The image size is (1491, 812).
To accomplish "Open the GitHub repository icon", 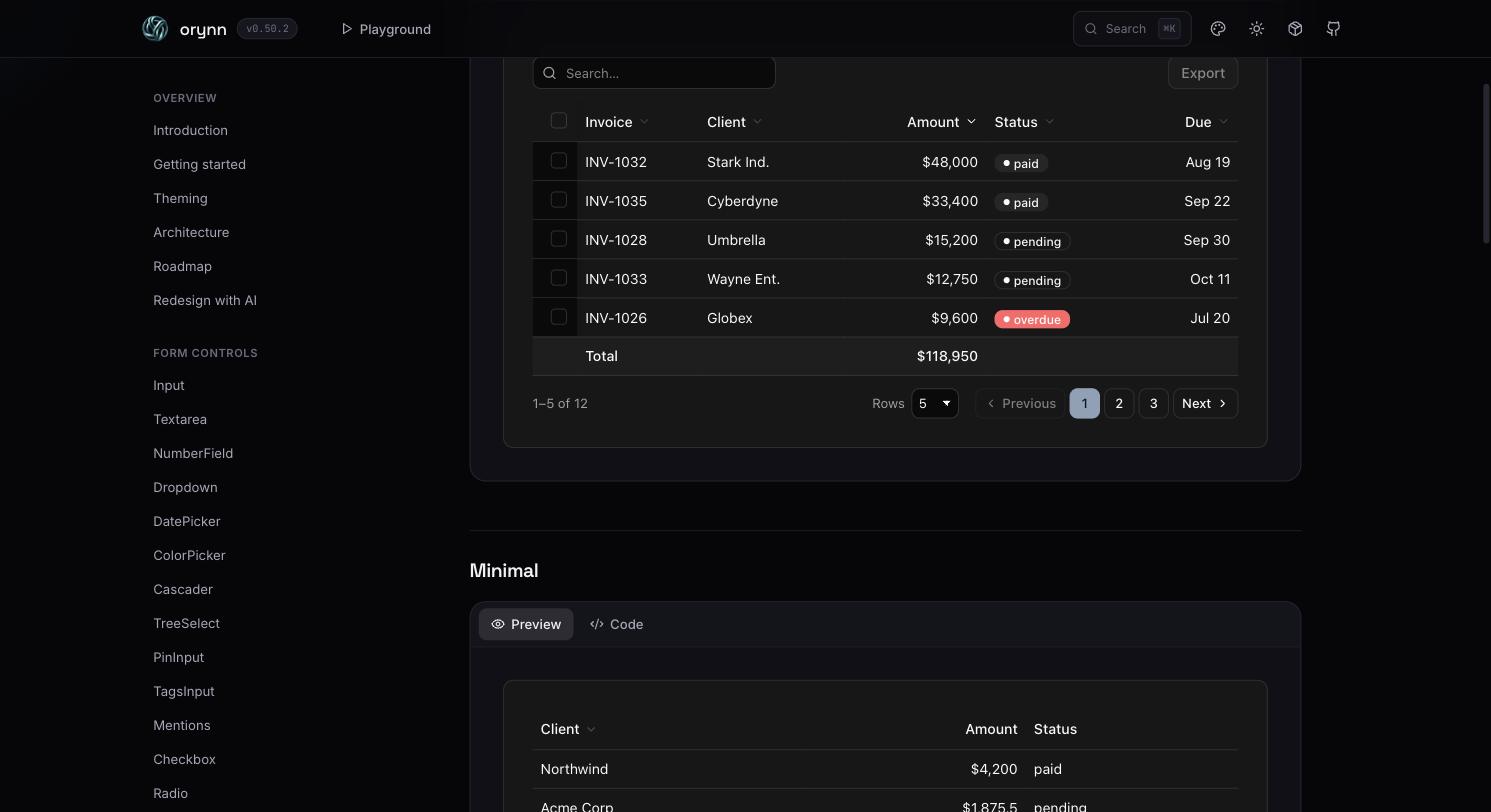I will [1333, 29].
